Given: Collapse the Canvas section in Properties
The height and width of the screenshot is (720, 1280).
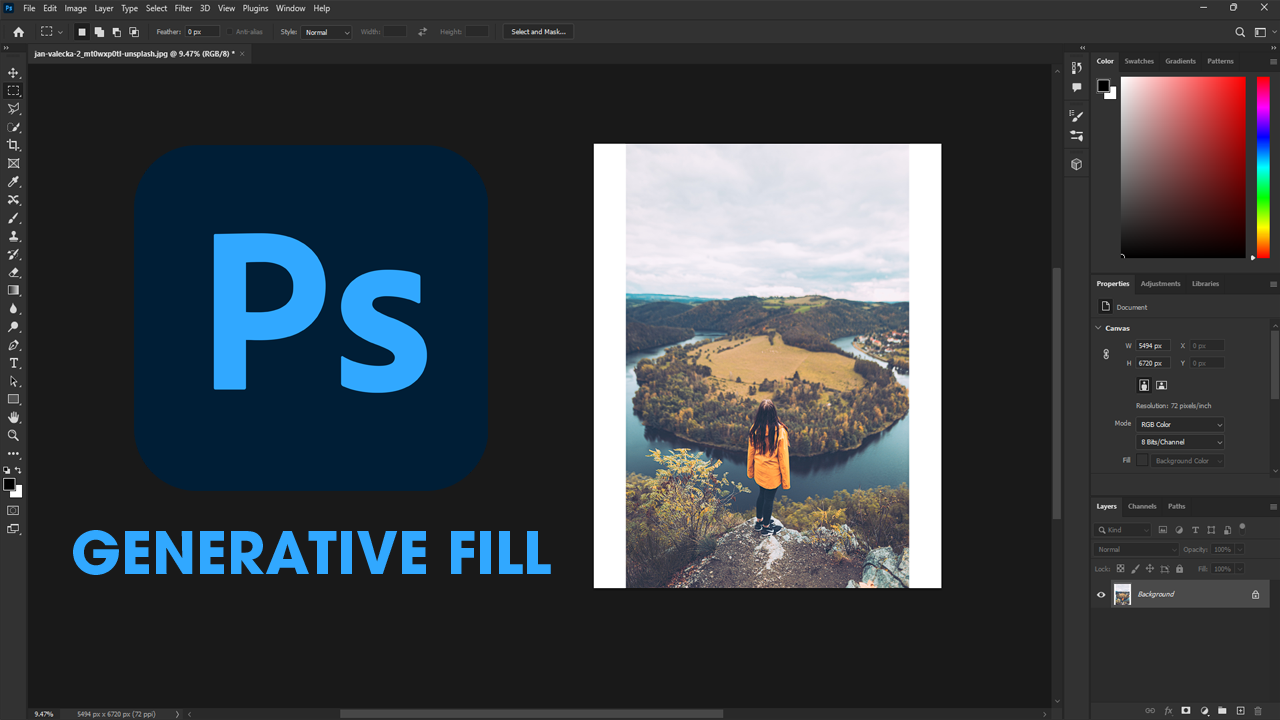Looking at the screenshot, I should [1098, 327].
